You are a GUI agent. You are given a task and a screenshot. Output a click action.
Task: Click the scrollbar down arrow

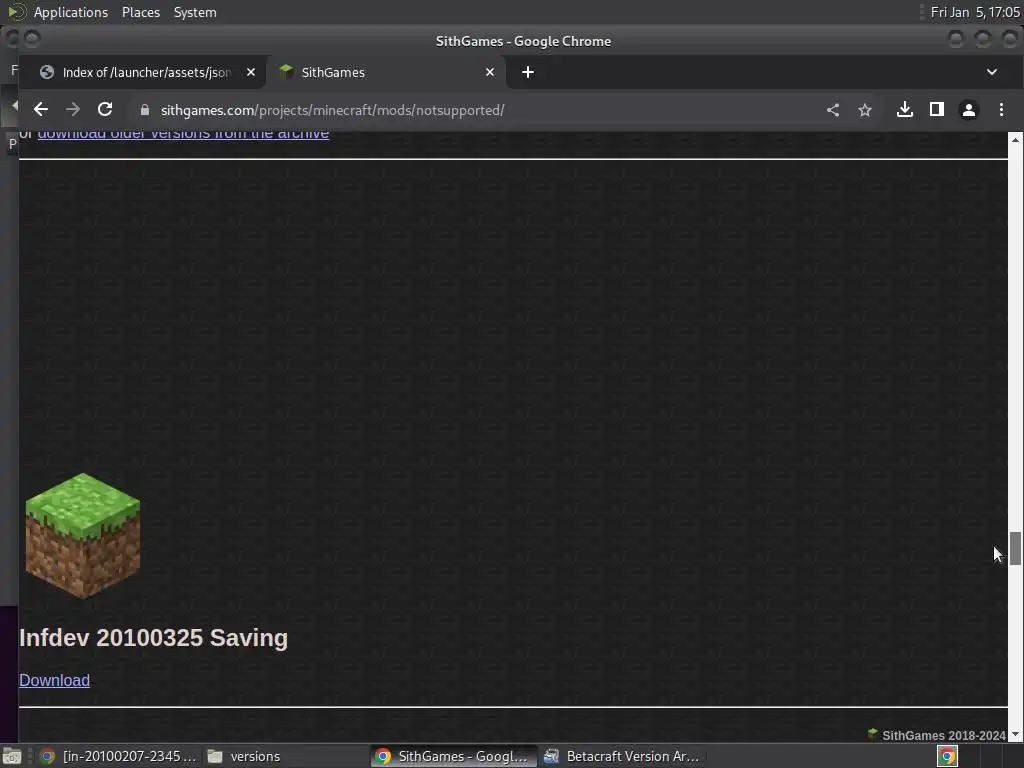1015,735
